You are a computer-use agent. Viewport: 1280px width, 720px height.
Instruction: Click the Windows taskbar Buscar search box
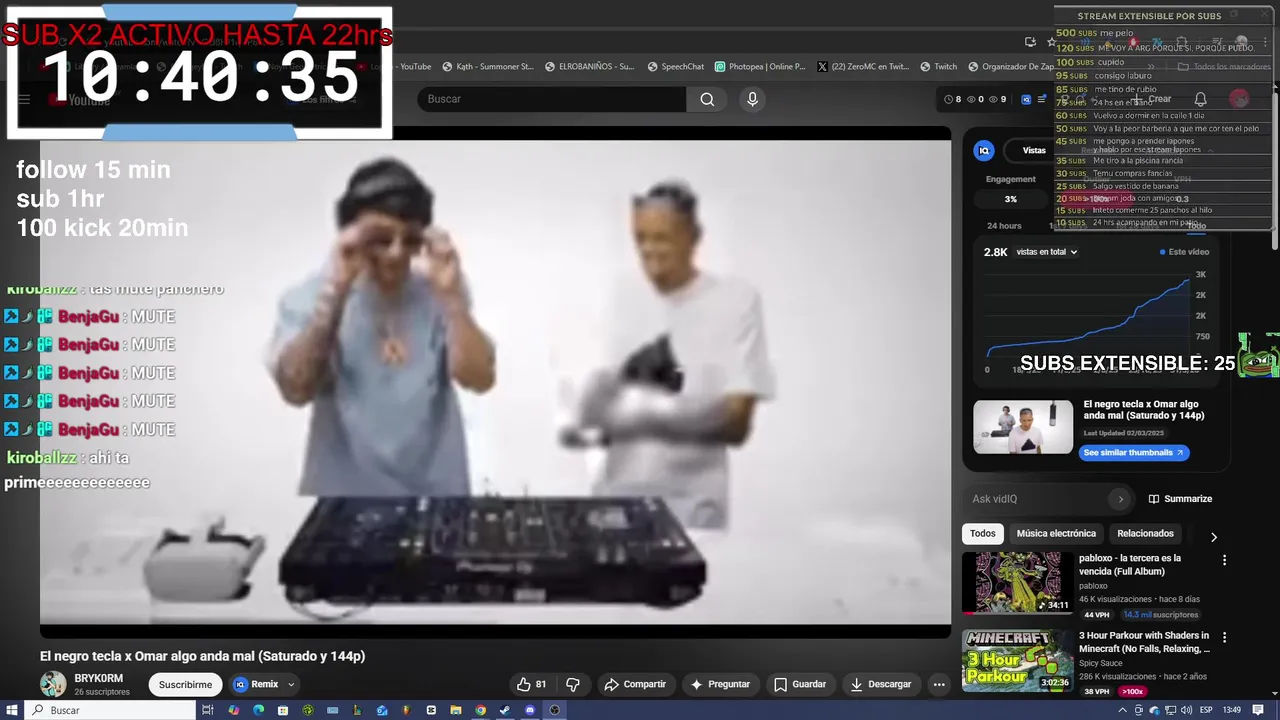(110, 710)
